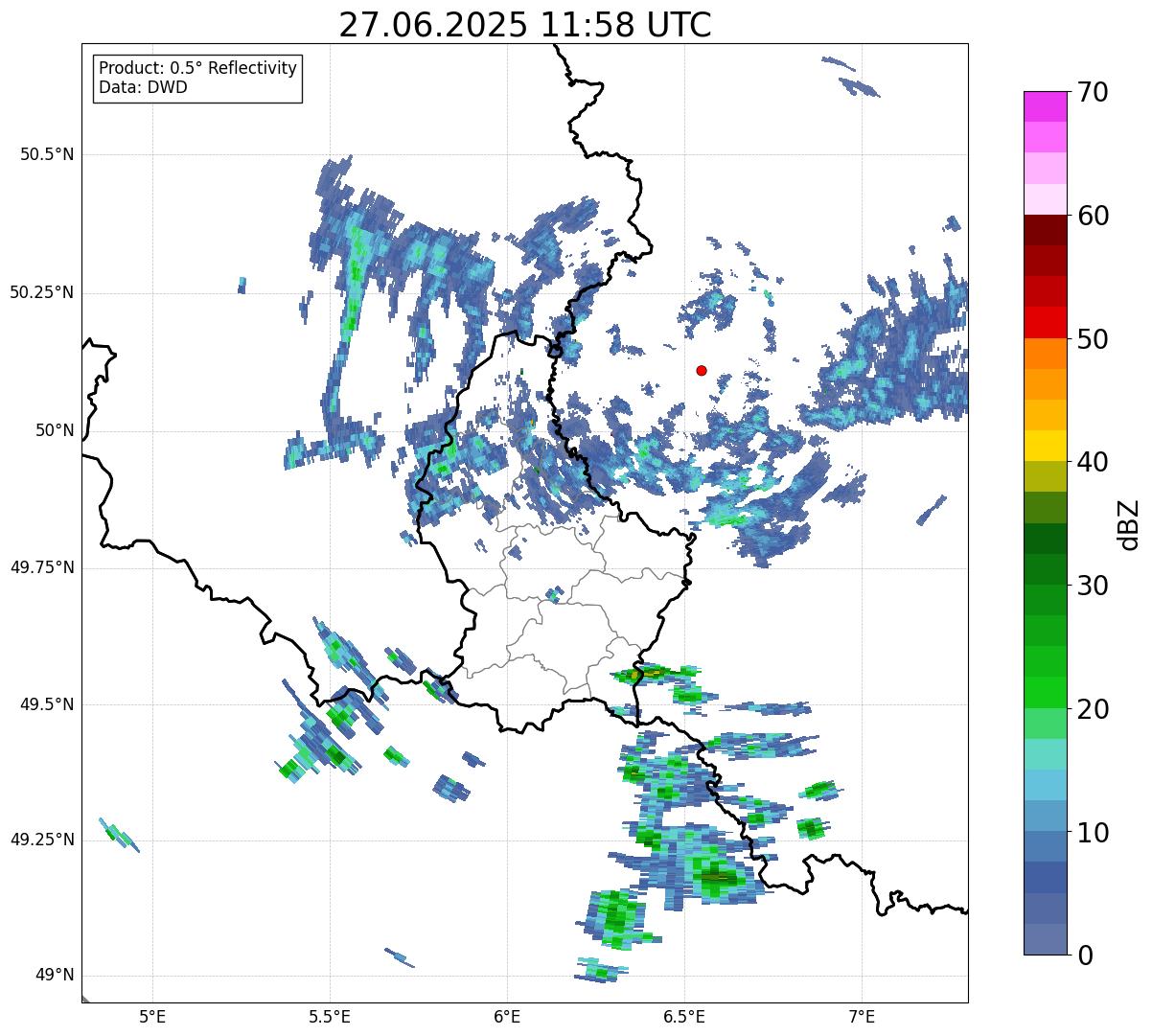Click the title "27.06.2025 11:58 UTC"

[525, 24]
